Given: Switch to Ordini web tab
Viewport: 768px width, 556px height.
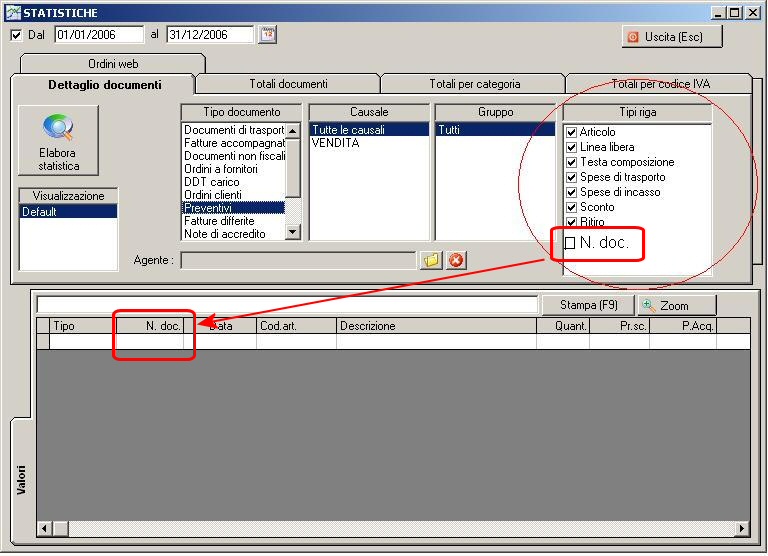Looking at the screenshot, I should 113,64.
